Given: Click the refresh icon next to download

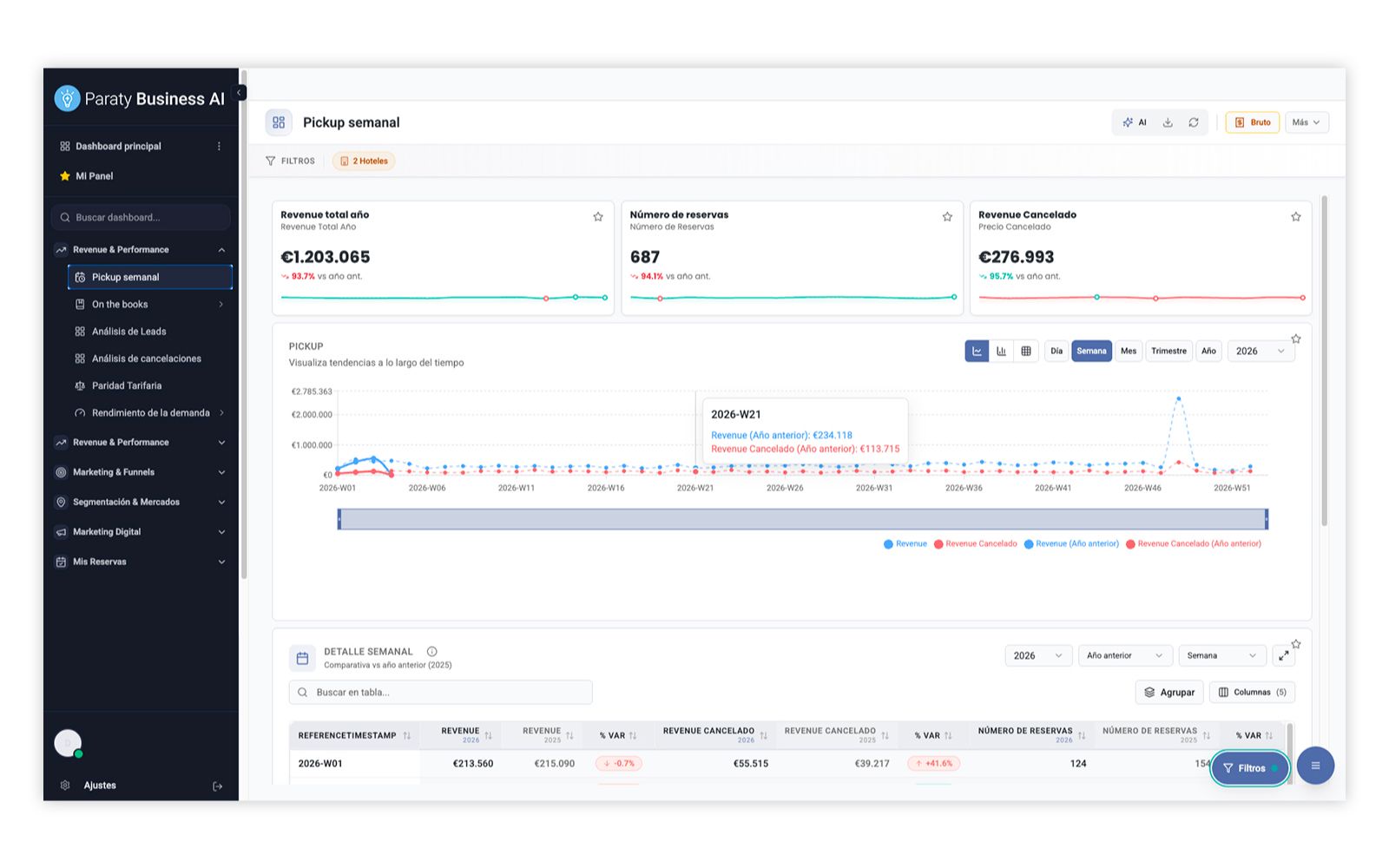Looking at the screenshot, I should [x=1194, y=122].
